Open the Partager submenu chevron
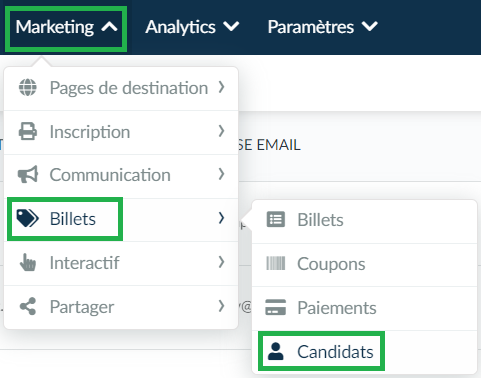This screenshot has height=378, width=481. 221,306
